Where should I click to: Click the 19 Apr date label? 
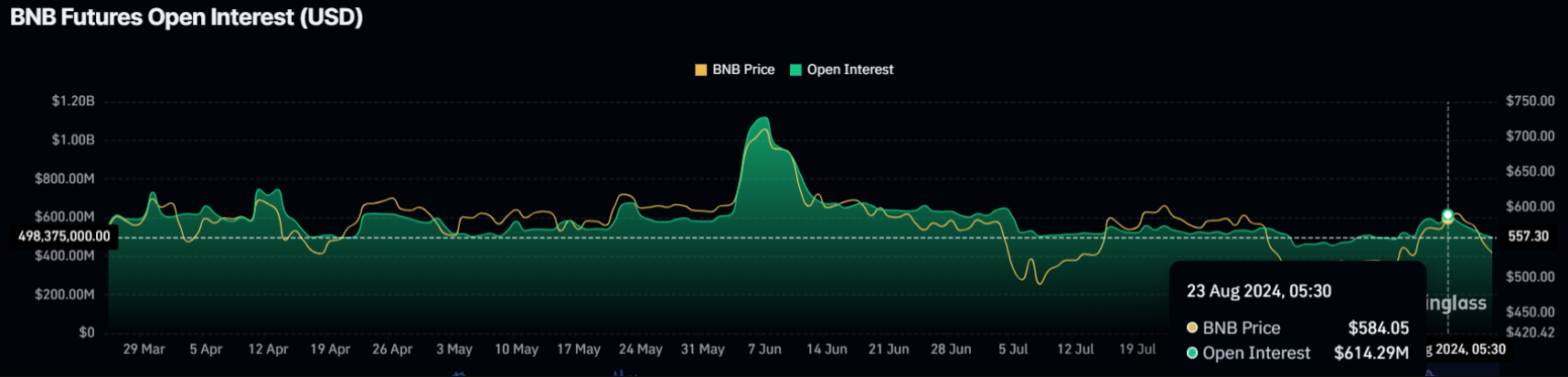330,350
